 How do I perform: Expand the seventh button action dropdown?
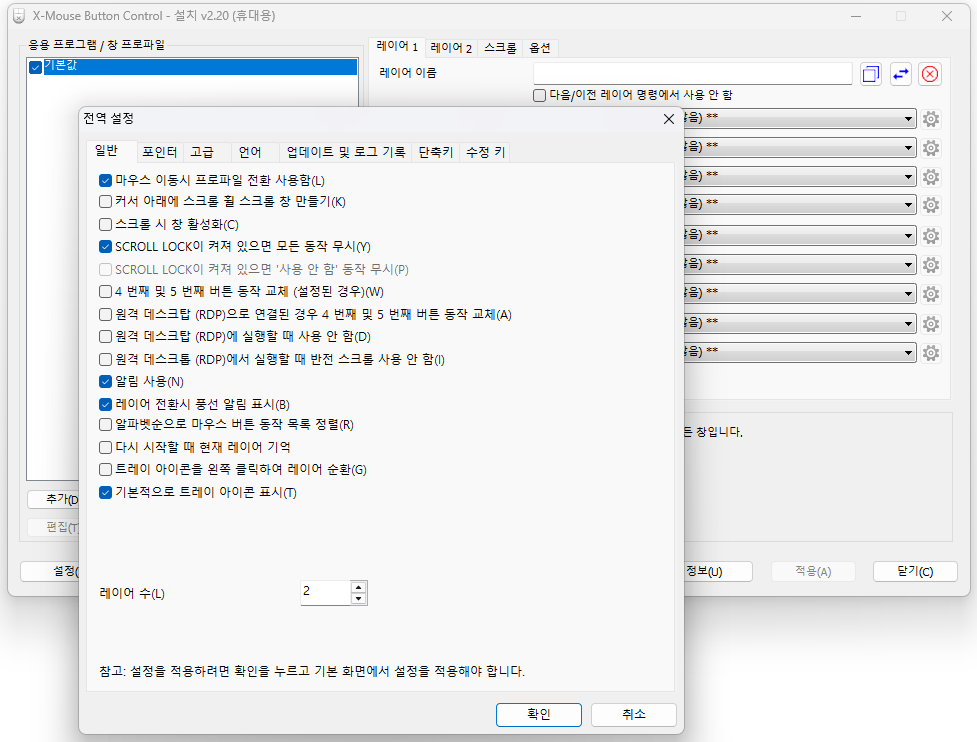click(x=908, y=293)
